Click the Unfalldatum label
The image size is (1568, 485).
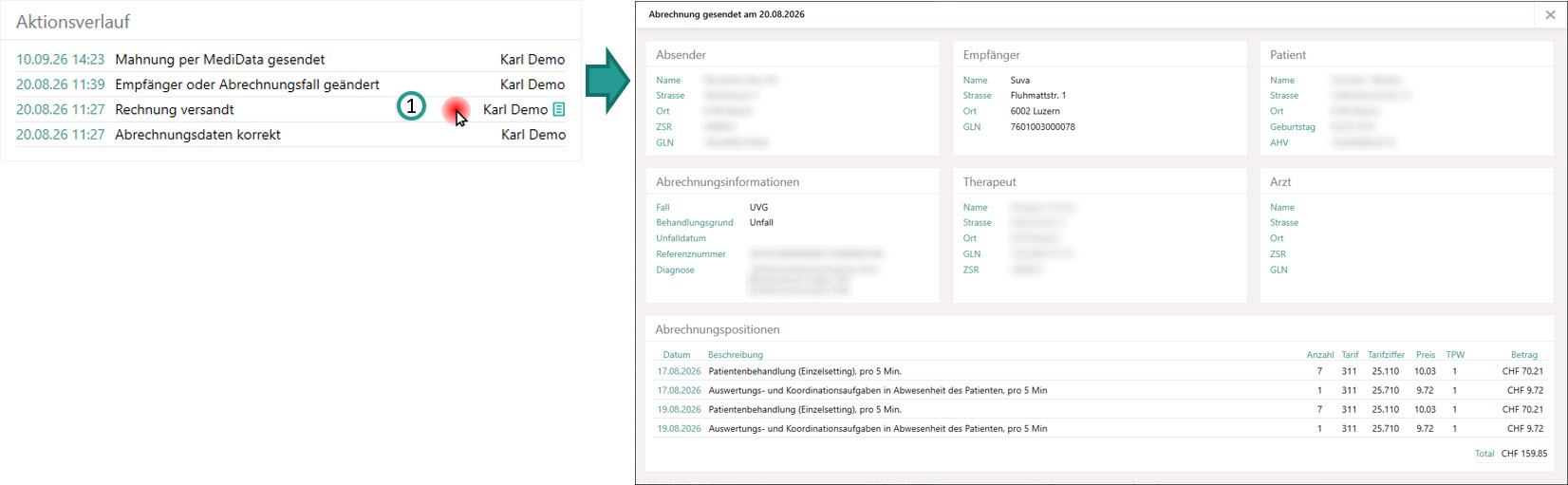coord(681,239)
